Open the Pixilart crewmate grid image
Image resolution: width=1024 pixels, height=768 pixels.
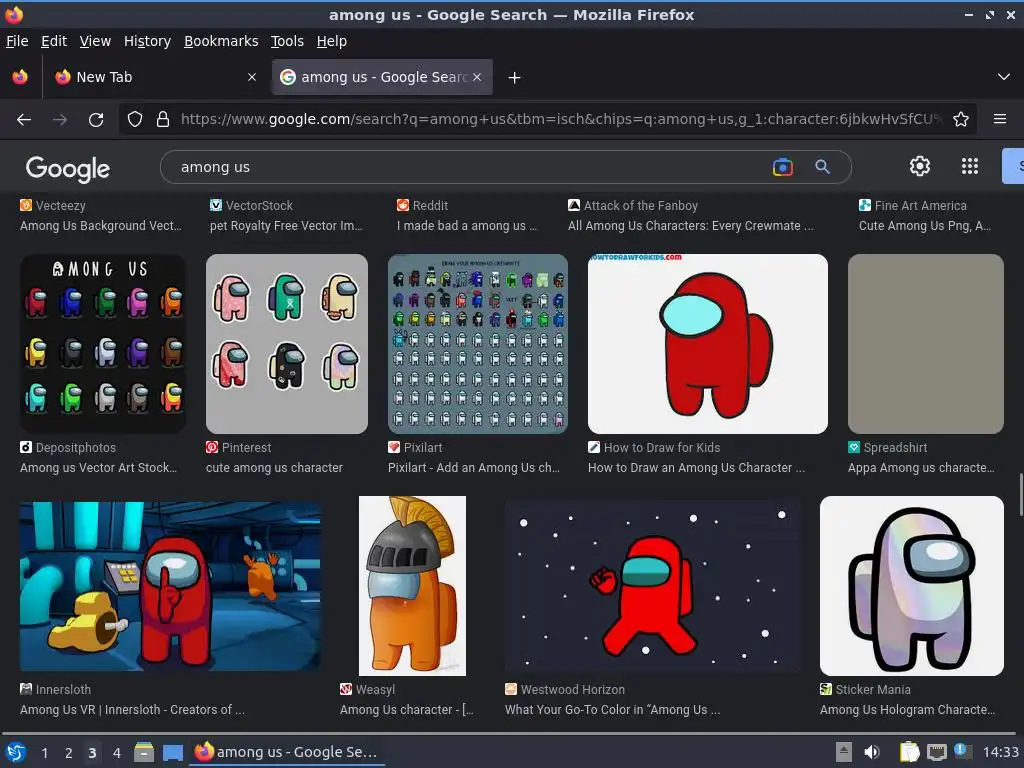477,344
